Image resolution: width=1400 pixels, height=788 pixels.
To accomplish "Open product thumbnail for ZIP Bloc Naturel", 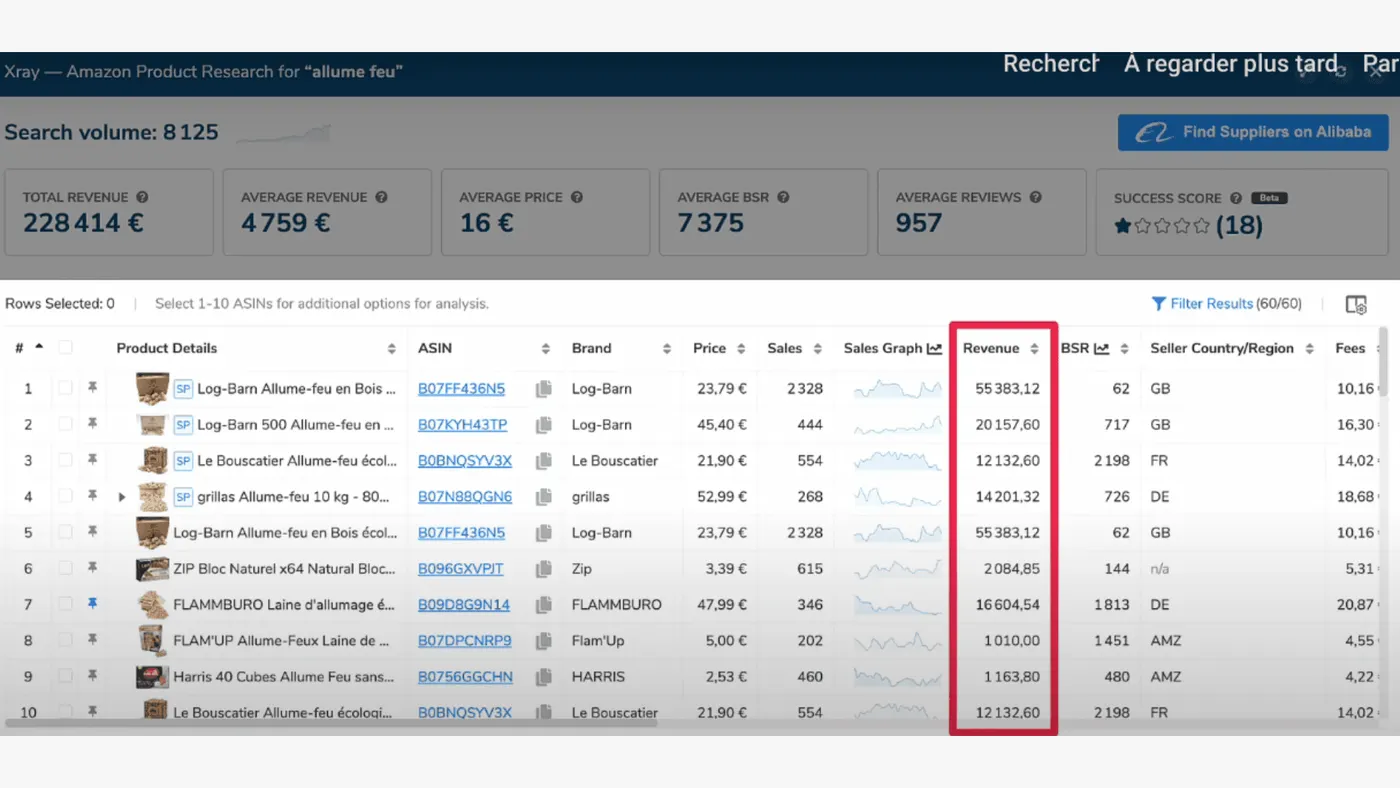I will 152,569.
